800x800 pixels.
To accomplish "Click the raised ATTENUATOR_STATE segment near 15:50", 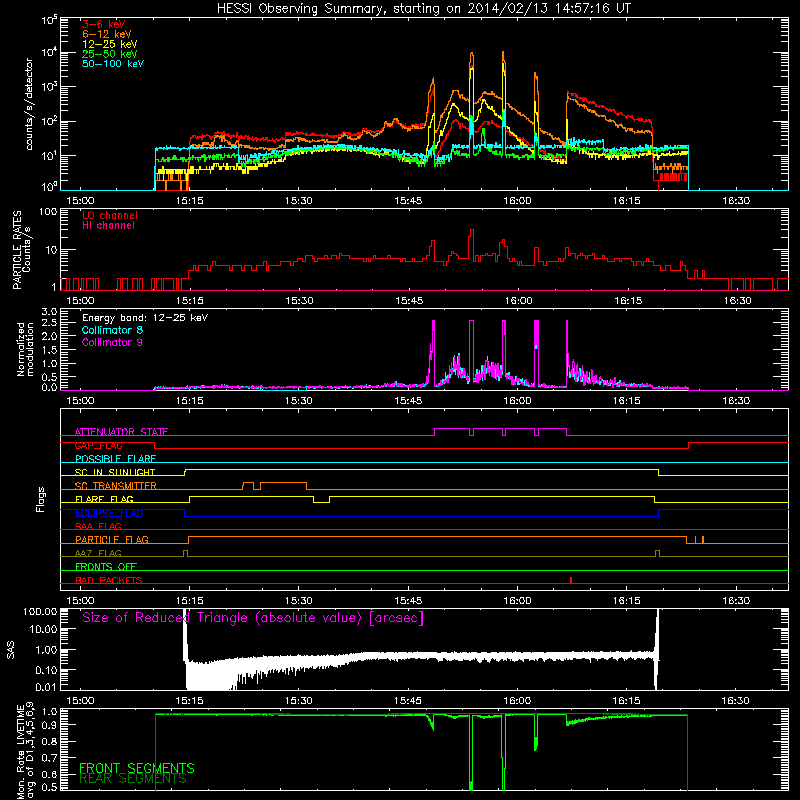I will (x=452, y=429).
